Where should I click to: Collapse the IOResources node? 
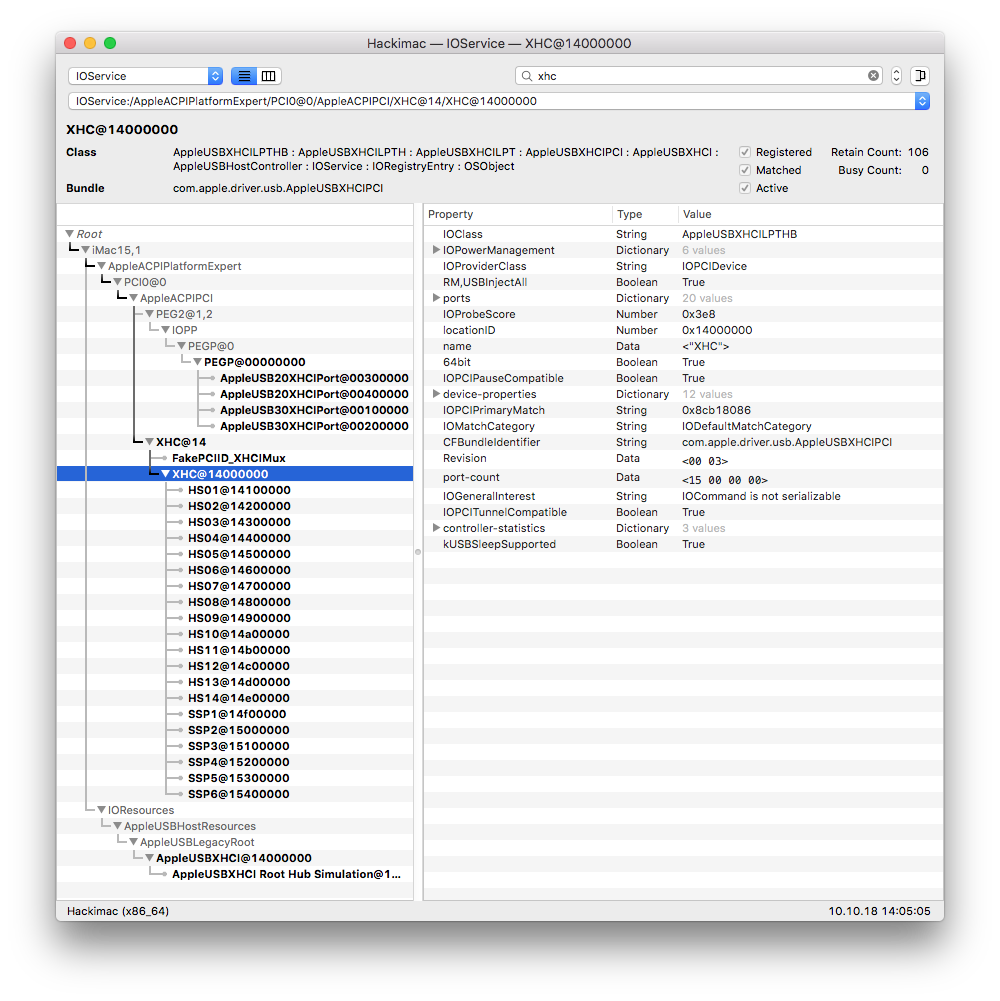tap(102, 809)
